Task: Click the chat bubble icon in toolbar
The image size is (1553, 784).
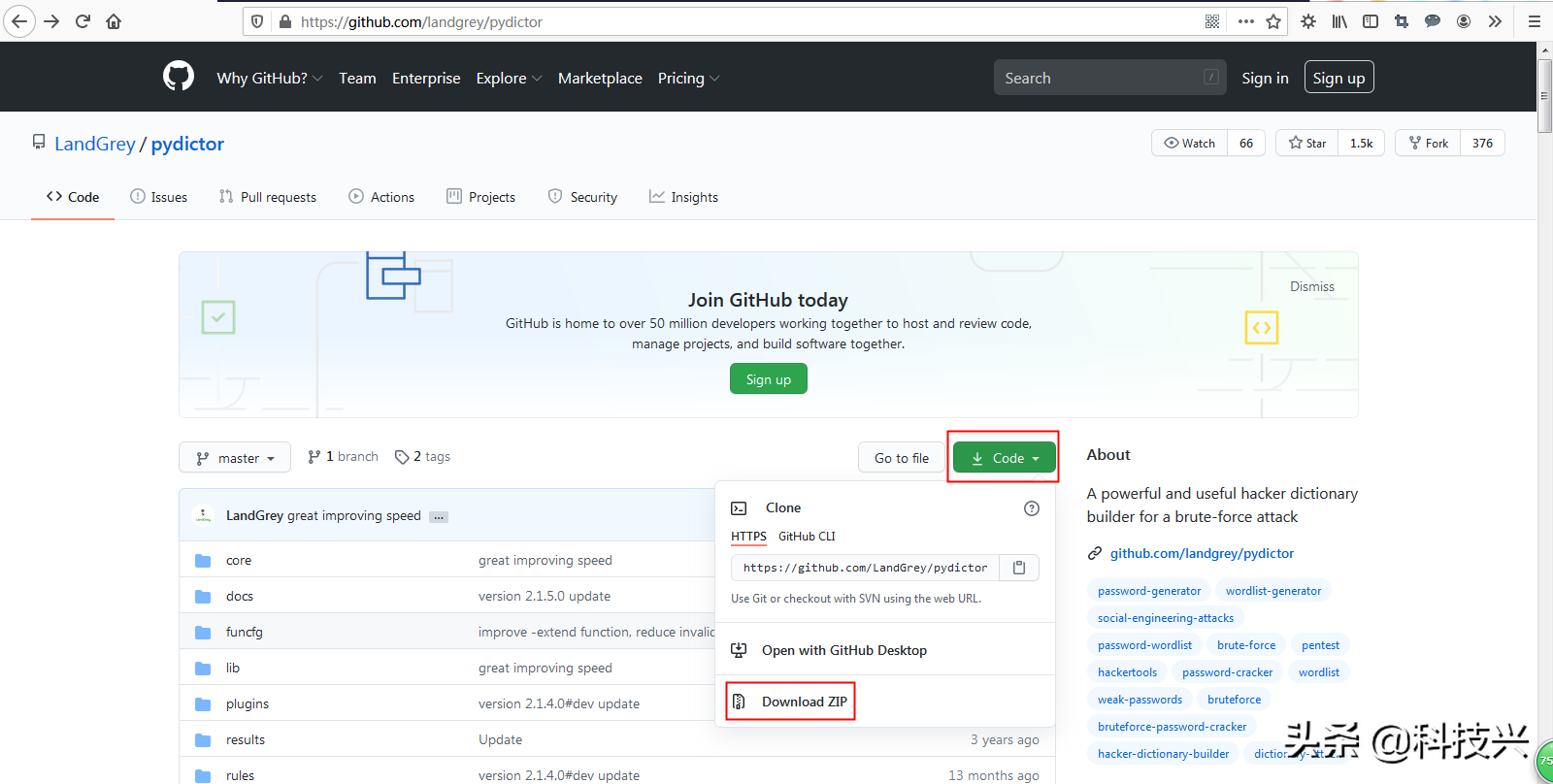Action: 1433,21
